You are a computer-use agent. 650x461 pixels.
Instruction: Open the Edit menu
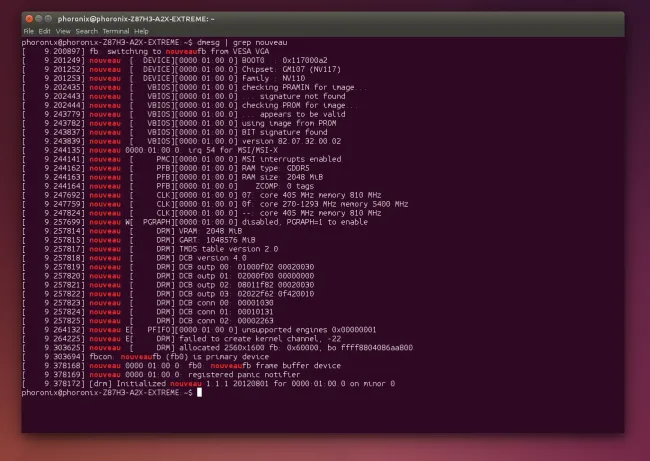(43, 31)
